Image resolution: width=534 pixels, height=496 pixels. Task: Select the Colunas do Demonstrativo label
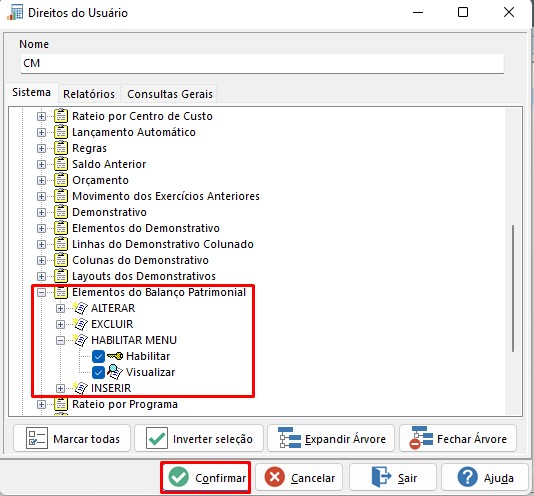point(140,260)
